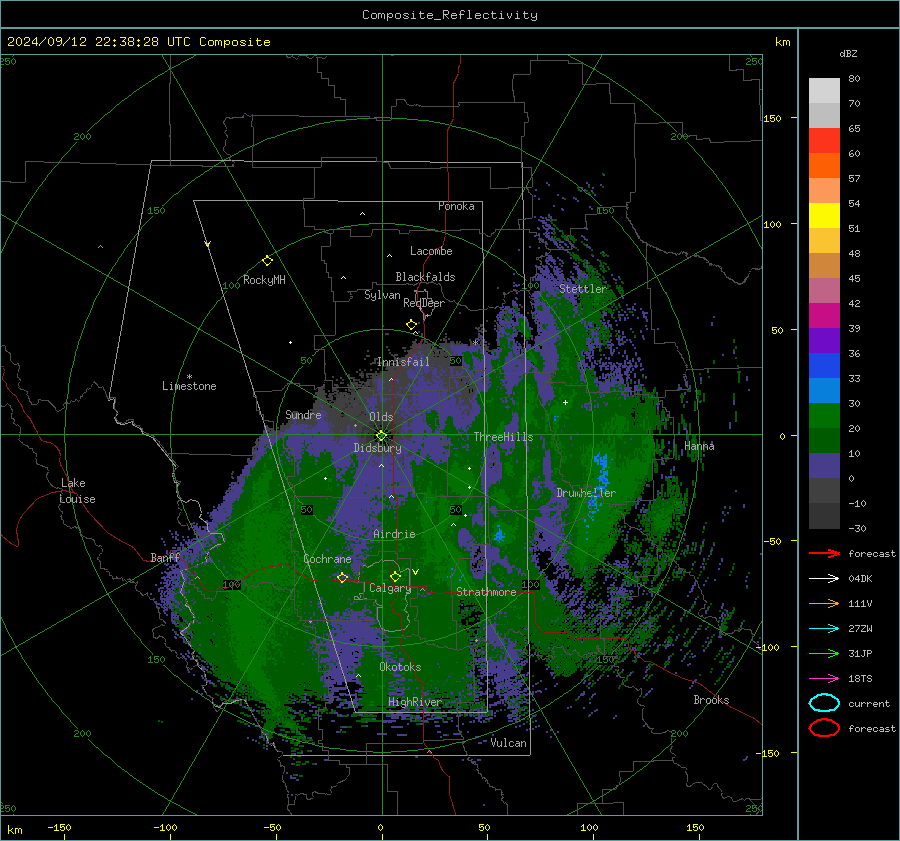The width and height of the screenshot is (900, 841).
Task: Click the Blackfalds city label
Action: (425, 277)
